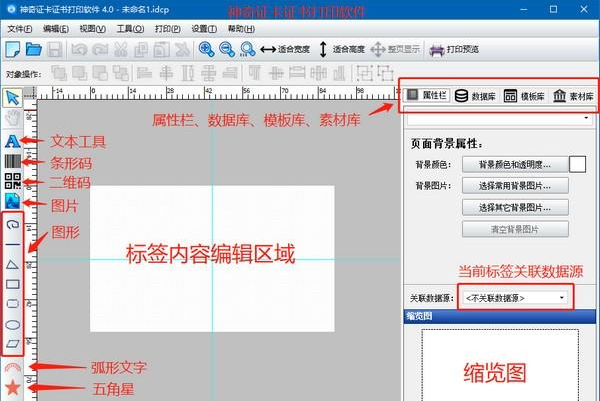The width and height of the screenshot is (600, 401).
Task: Click the 背景颜色和透明度 button
Action: (515, 165)
